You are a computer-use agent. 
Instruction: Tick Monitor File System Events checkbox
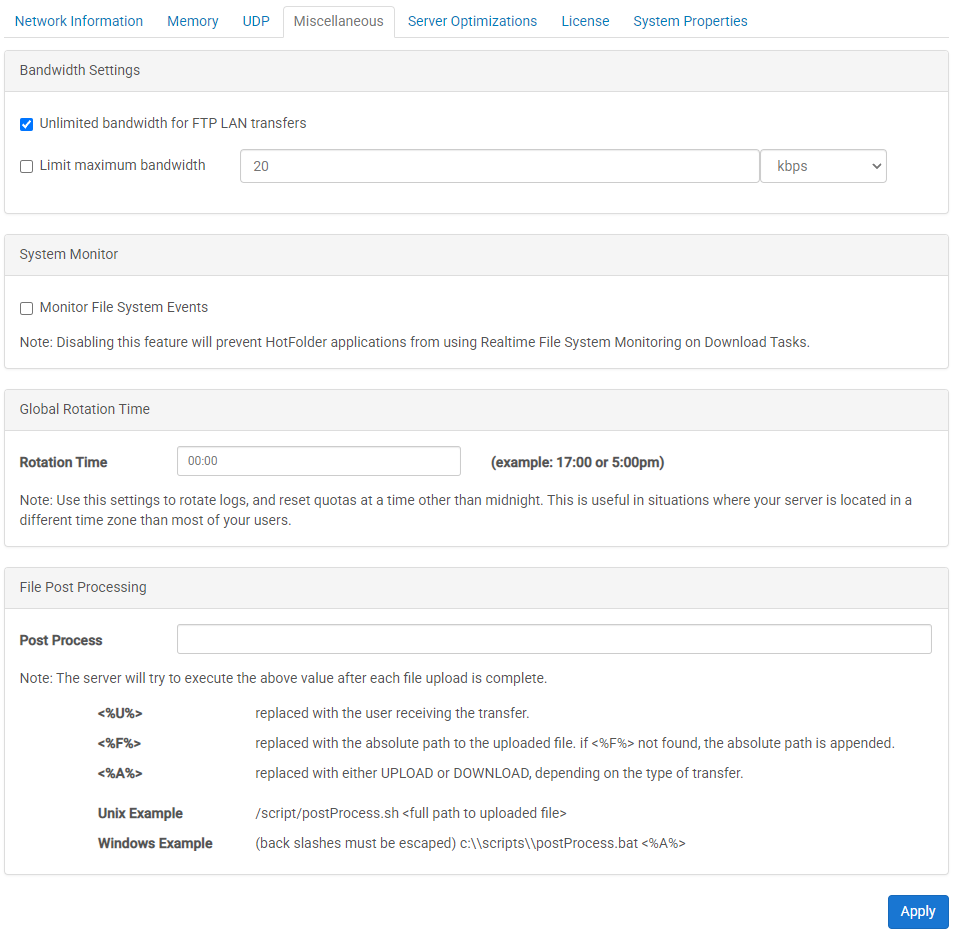point(26,309)
